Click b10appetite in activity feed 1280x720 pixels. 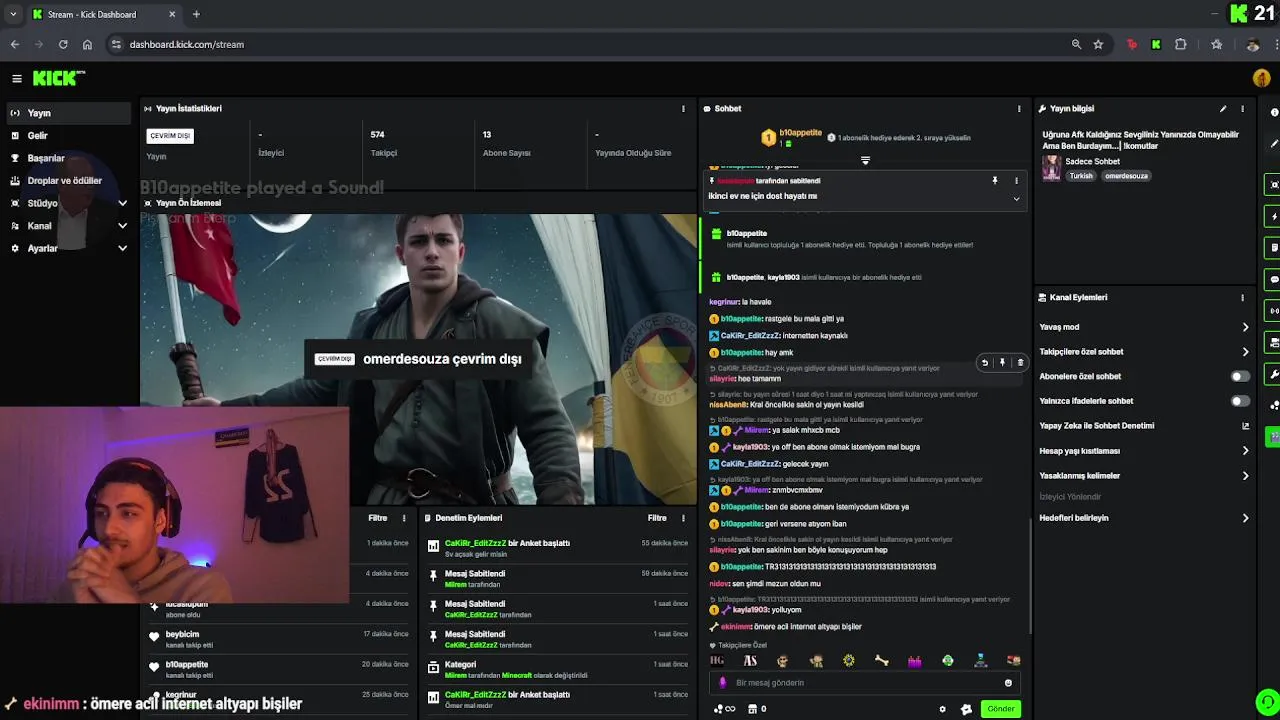tap(187, 664)
